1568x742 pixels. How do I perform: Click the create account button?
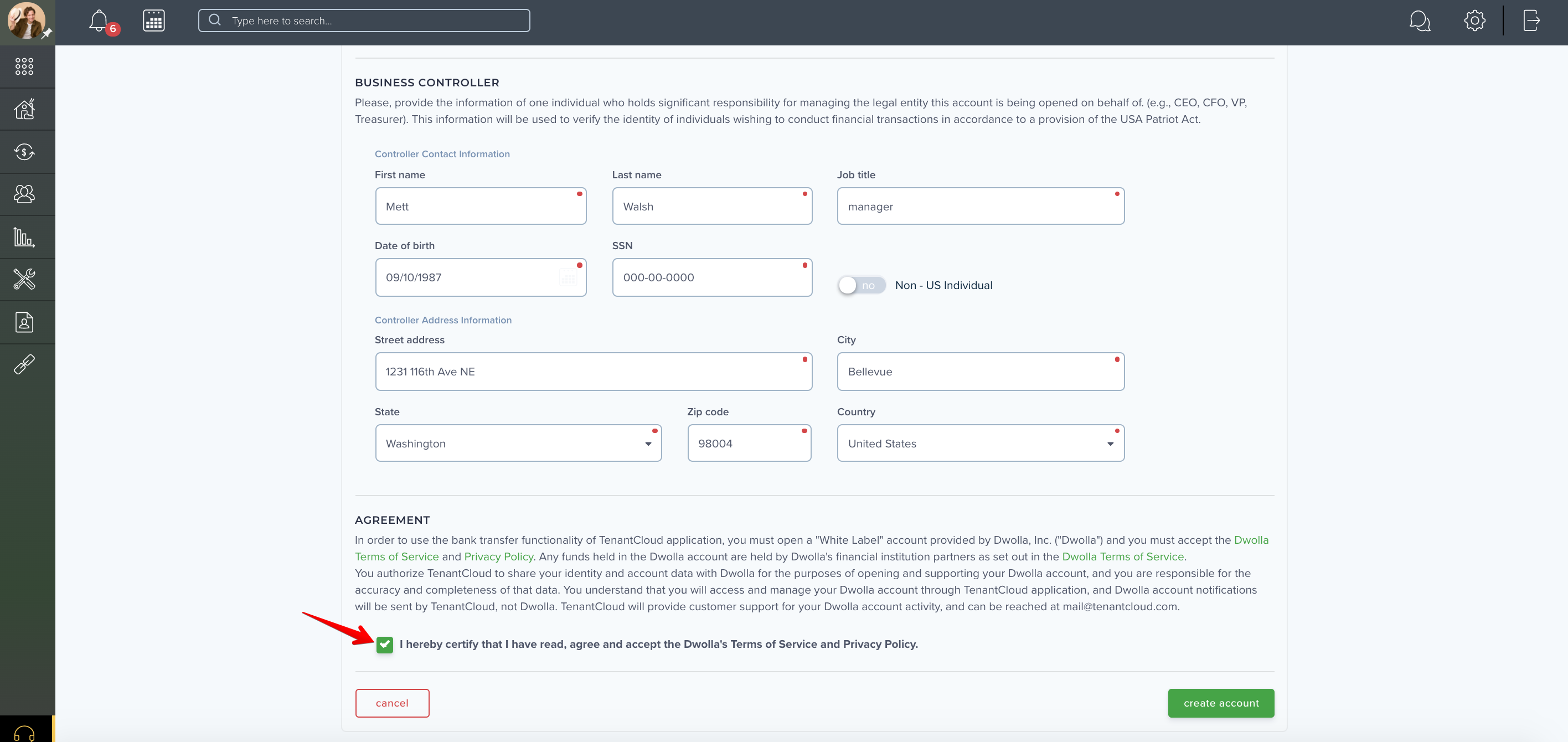click(x=1221, y=703)
